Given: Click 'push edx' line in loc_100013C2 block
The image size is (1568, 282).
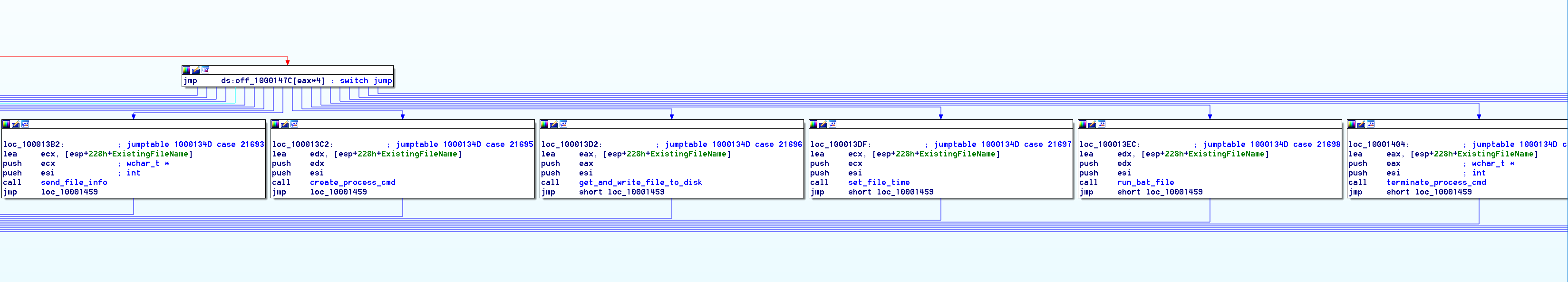Looking at the screenshot, I should (x=298, y=164).
